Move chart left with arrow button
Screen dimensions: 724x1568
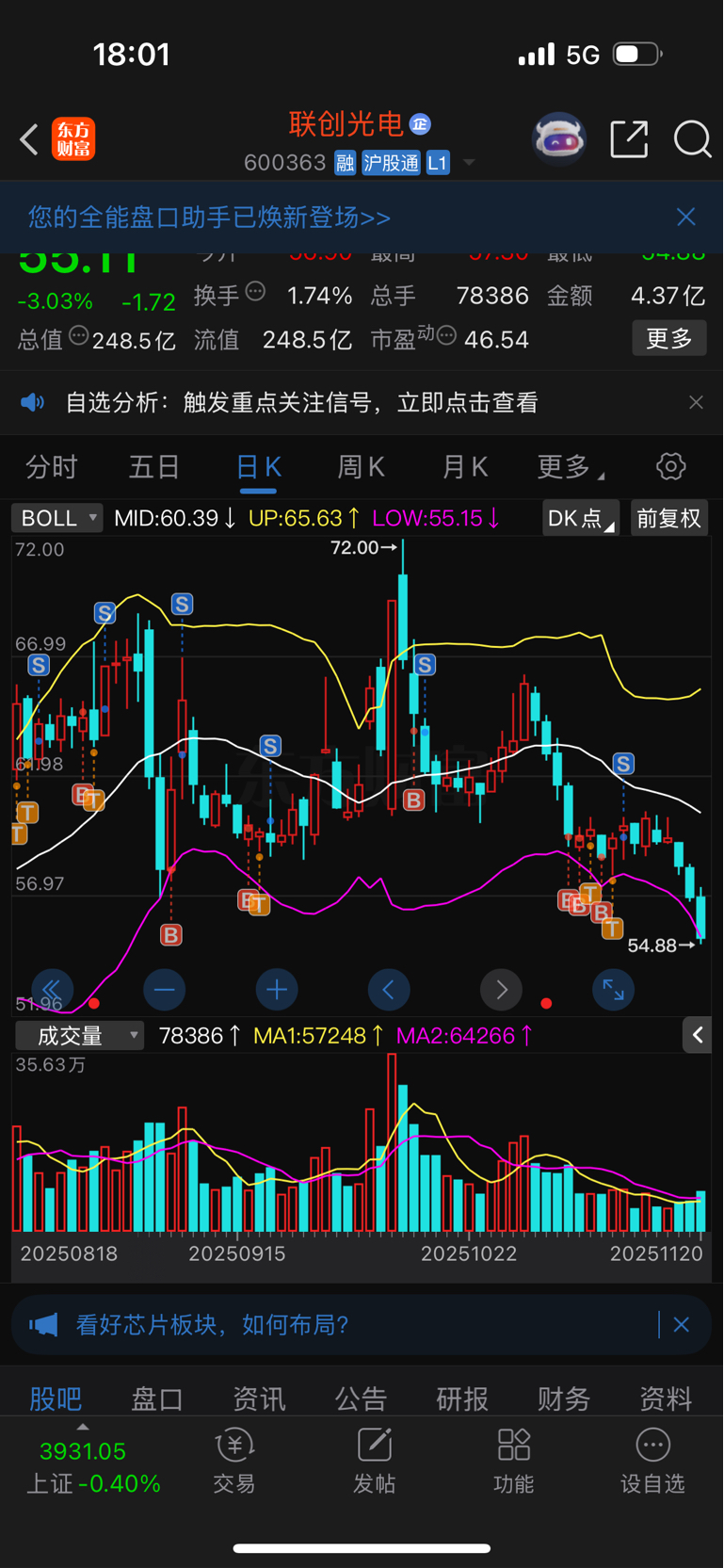(389, 990)
